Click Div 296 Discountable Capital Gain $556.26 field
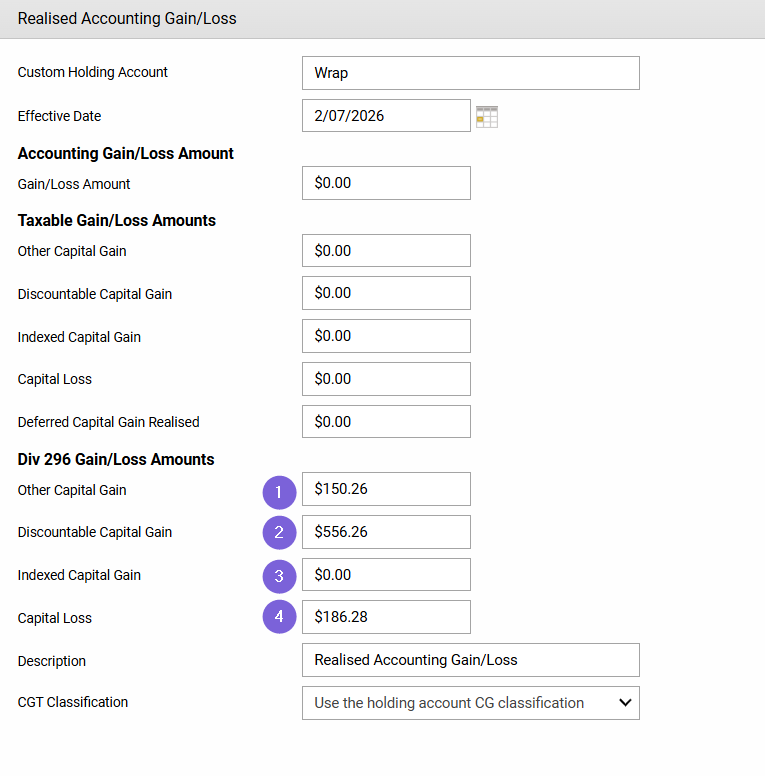The width and height of the screenshot is (765, 776). tap(386, 532)
